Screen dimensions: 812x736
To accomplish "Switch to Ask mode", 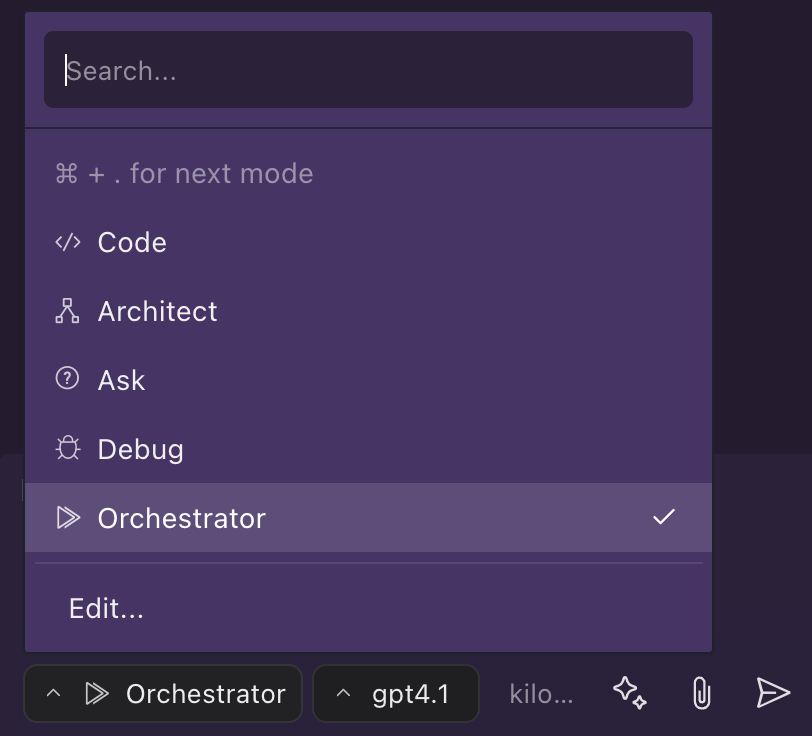I will pos(368,380).
